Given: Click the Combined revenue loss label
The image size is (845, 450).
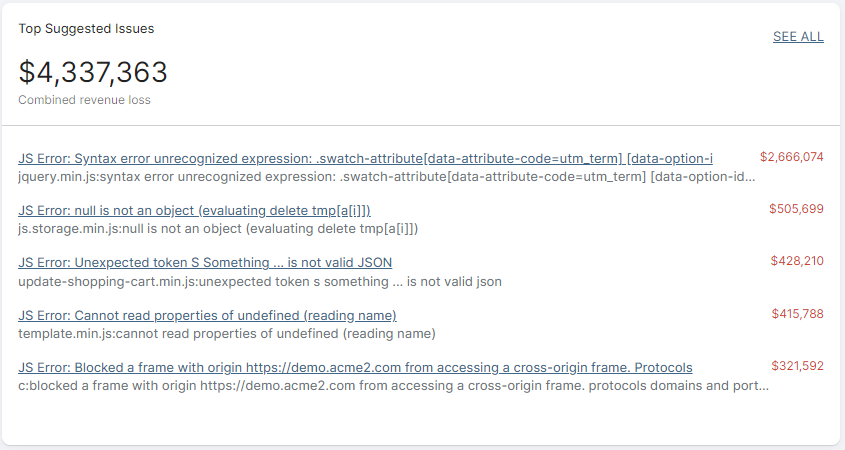Looking at the screenshot, I should (85, 100).
